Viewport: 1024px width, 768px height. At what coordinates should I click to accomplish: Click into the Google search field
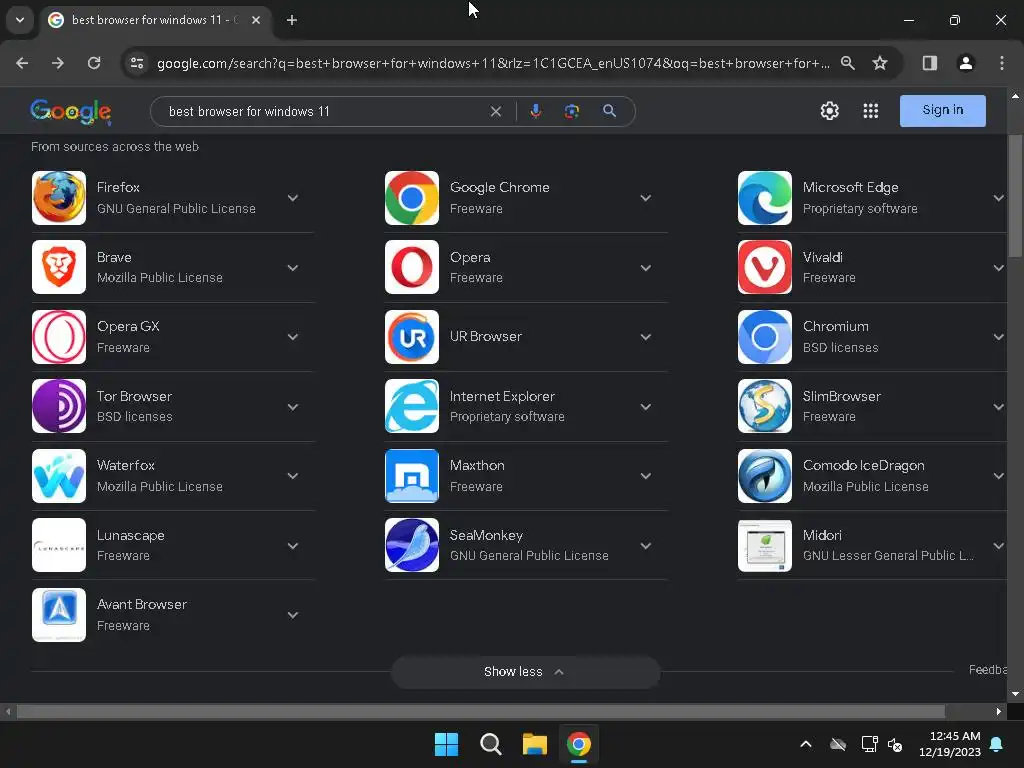coord(327,112)
